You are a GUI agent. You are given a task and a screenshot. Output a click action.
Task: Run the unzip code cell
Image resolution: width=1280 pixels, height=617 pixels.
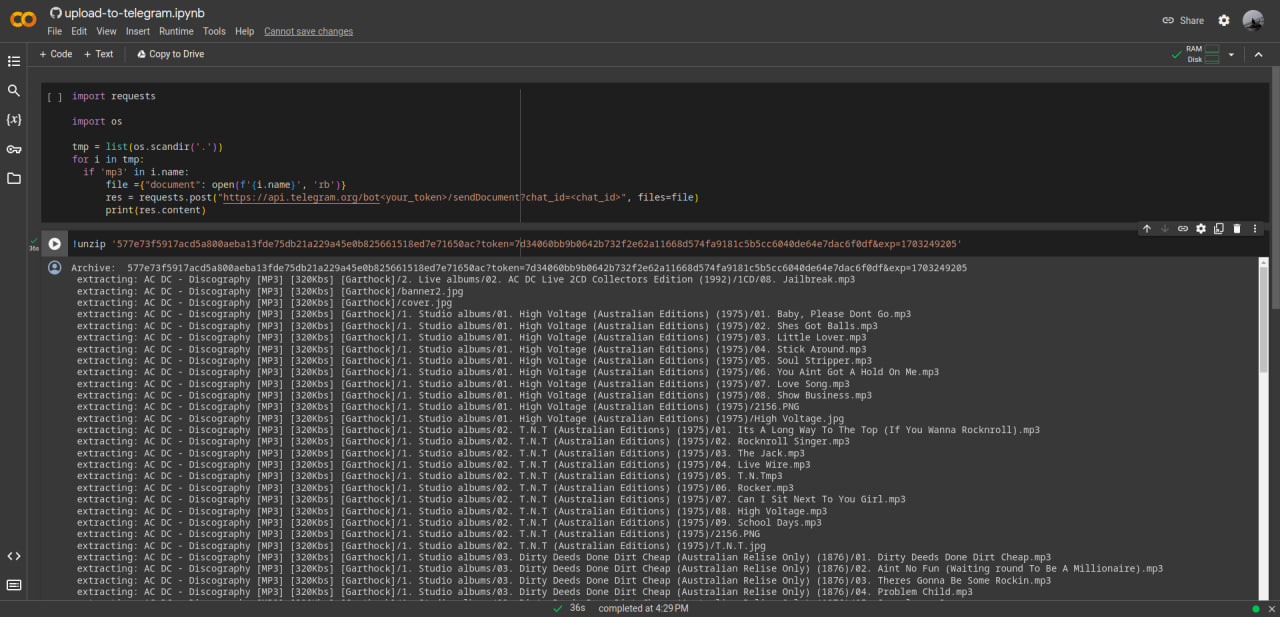click(x=55, y=244)
